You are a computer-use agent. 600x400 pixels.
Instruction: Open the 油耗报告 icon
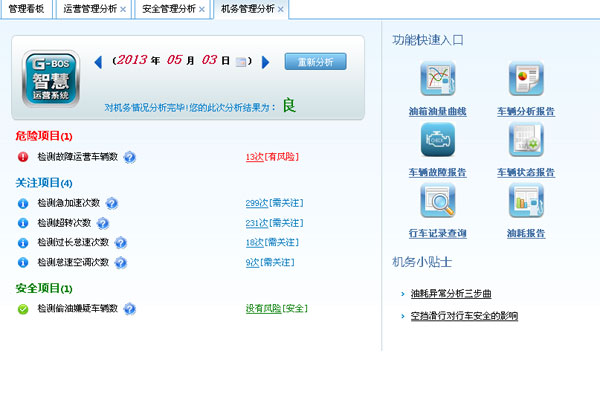(x=525, y=201)
